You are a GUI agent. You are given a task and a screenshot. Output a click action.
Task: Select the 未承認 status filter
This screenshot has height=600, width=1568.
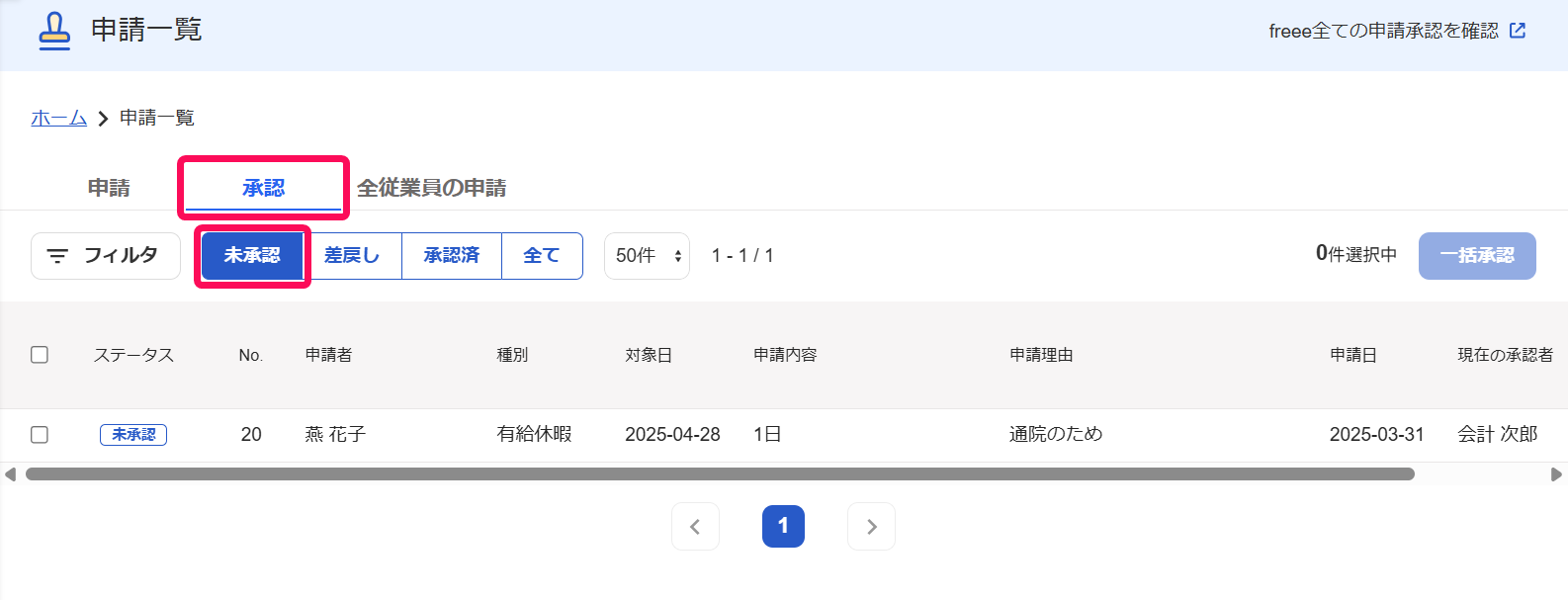252,256
